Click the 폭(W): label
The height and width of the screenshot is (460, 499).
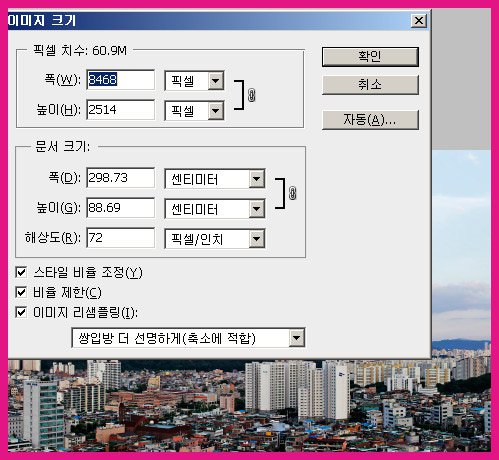pos(62,80)
